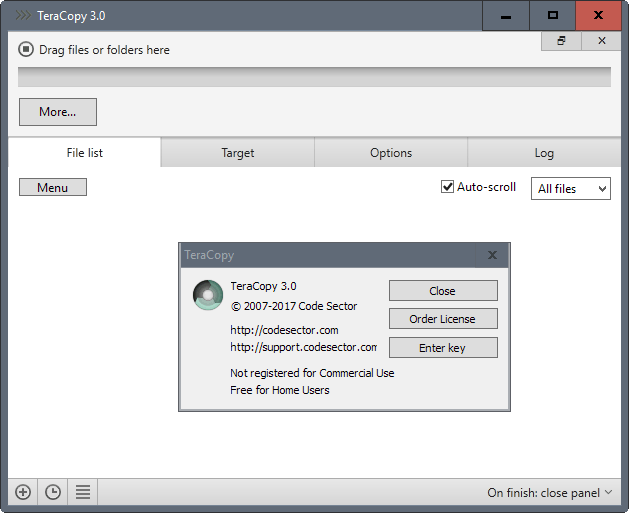Close the TeraCopy About dialog with X
This screenshot has height=513, width=629.
492,255
